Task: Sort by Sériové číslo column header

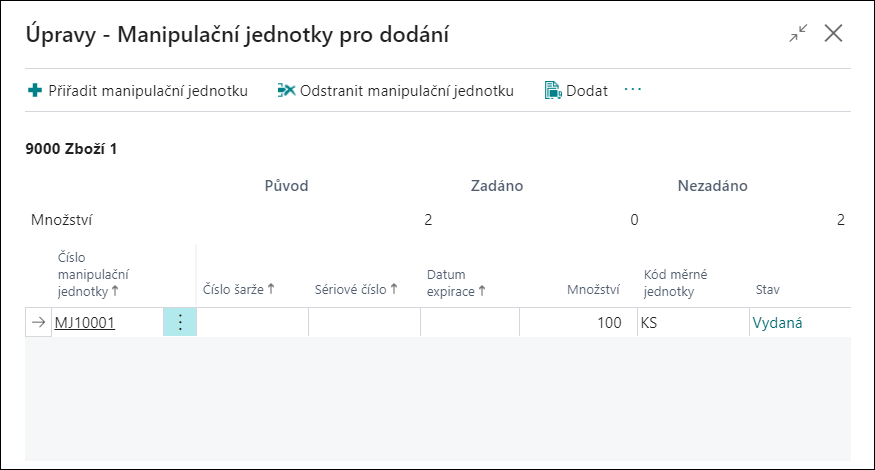Action: (355, 289)
